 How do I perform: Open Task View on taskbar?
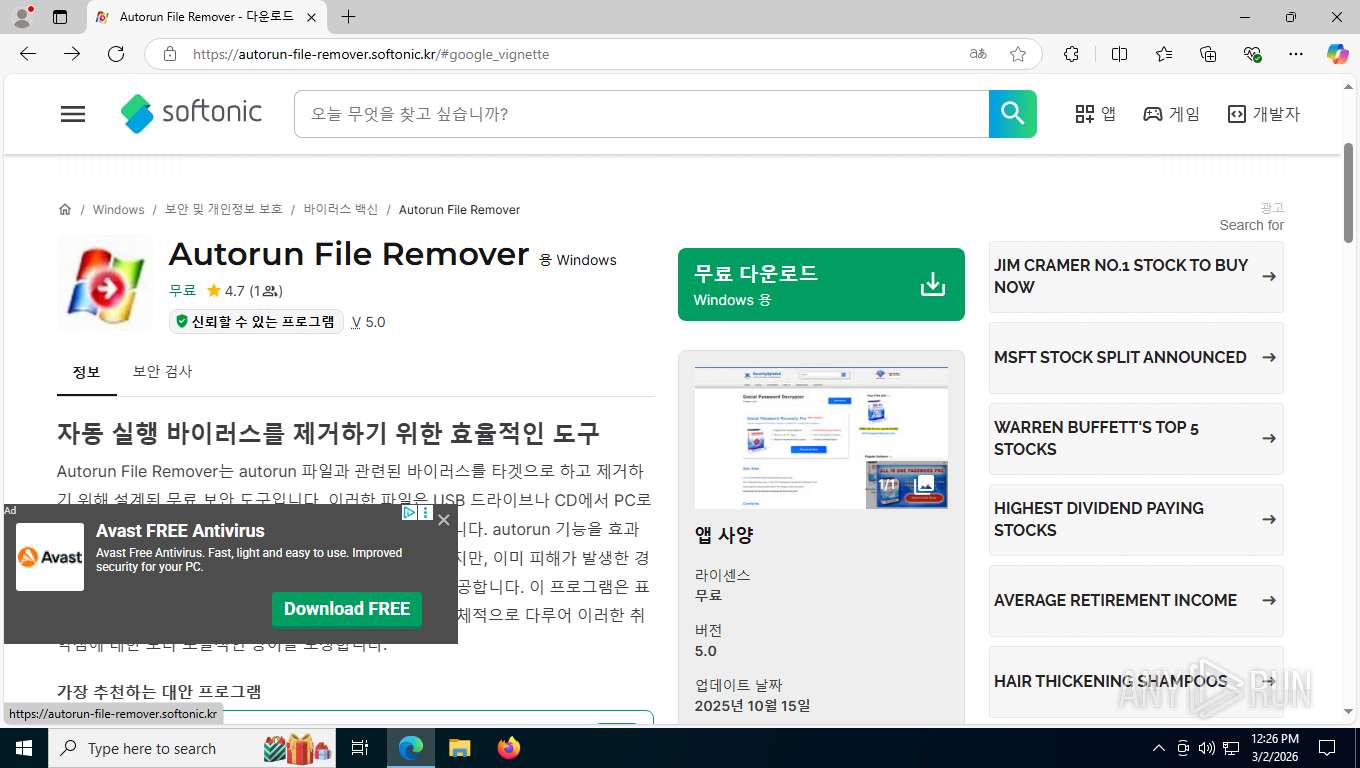coord(361,748)
